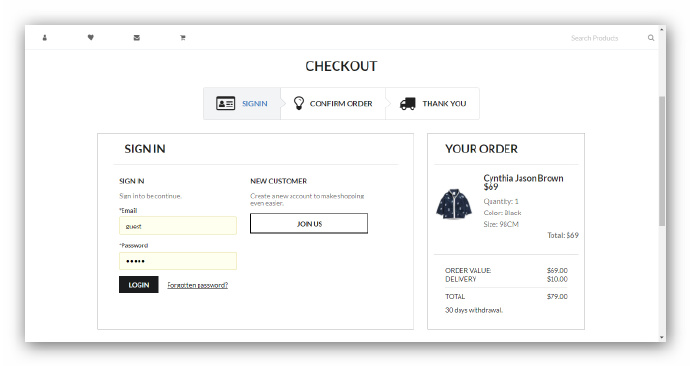
Task: Select the SIGNIN step tab
Action: (242, 103)
